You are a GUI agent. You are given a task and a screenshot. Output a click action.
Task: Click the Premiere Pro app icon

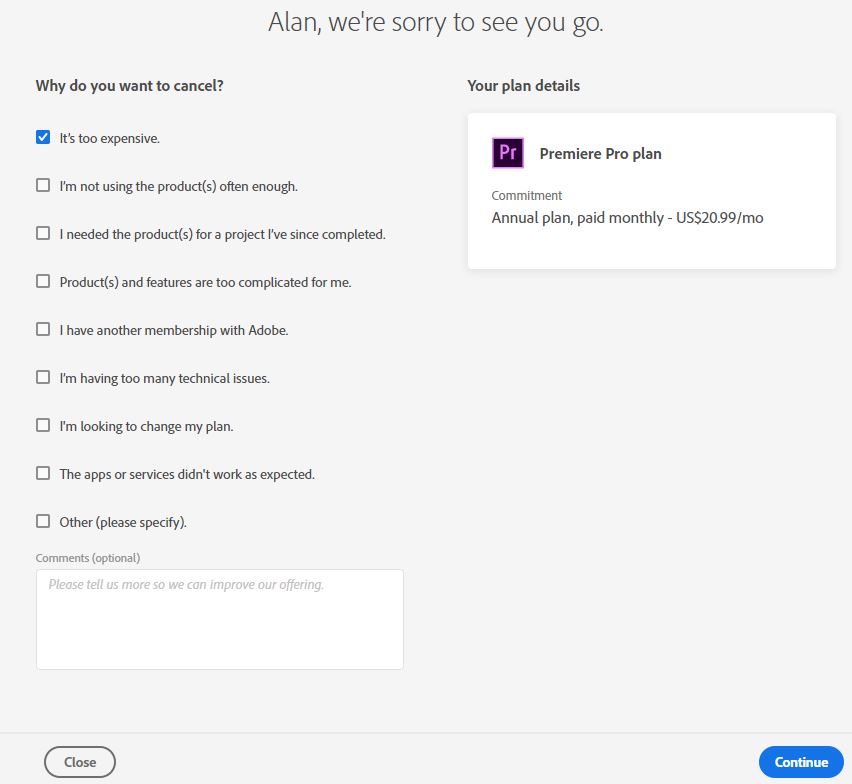(x=508, y=153)
